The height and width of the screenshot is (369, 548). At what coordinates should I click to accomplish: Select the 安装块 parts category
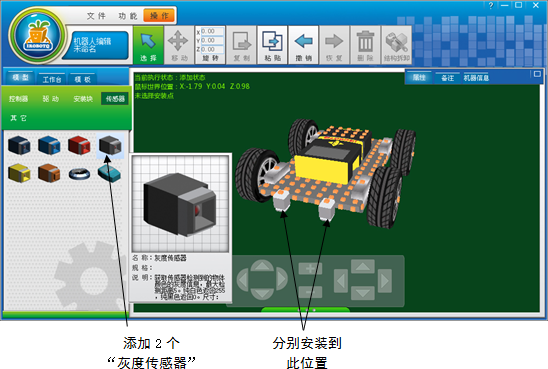[83, 99]
